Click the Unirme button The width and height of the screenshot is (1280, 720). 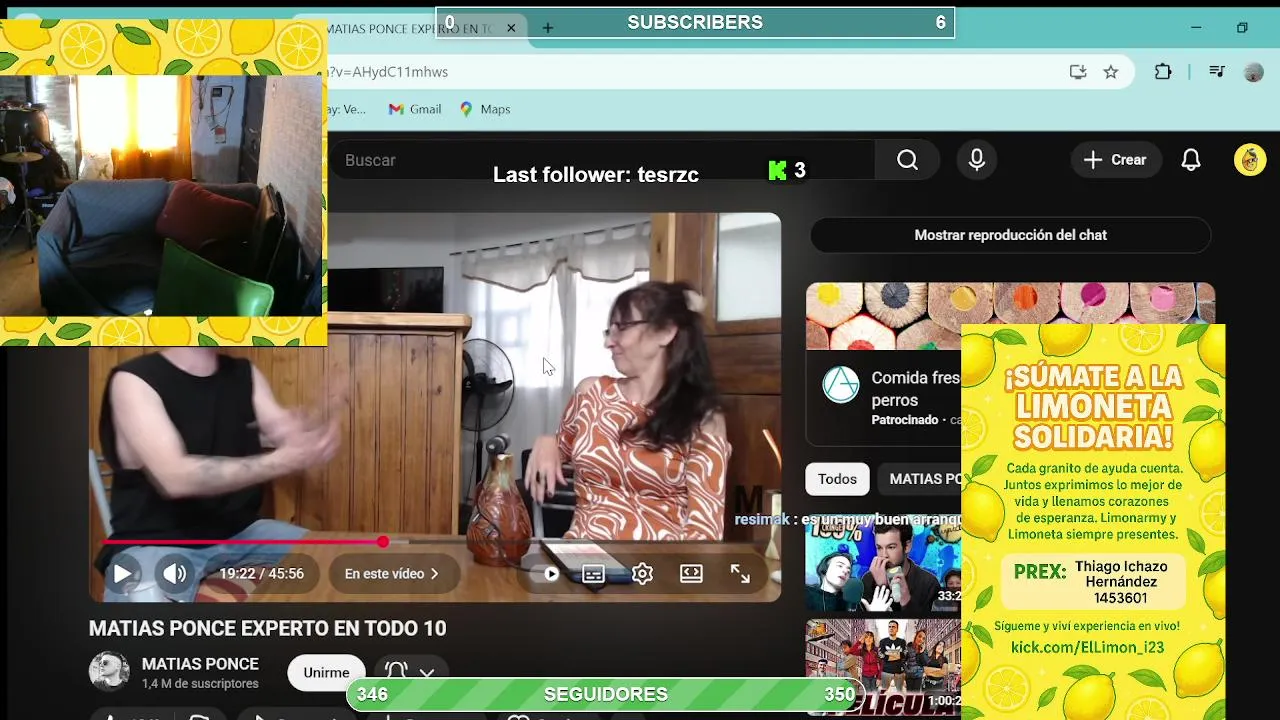(x=326, y=673)
